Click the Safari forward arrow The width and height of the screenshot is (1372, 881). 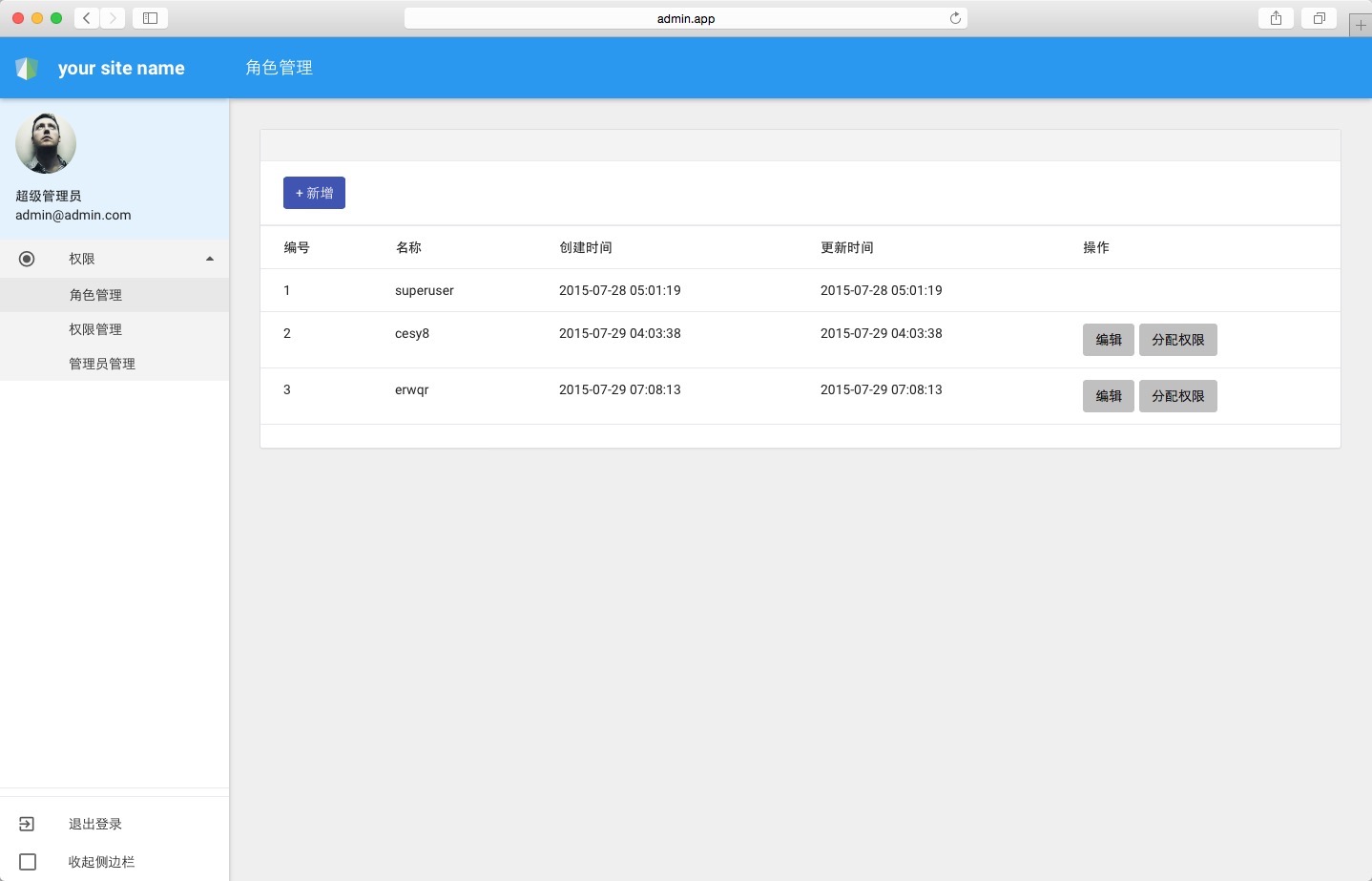click(x=113, y=18)
